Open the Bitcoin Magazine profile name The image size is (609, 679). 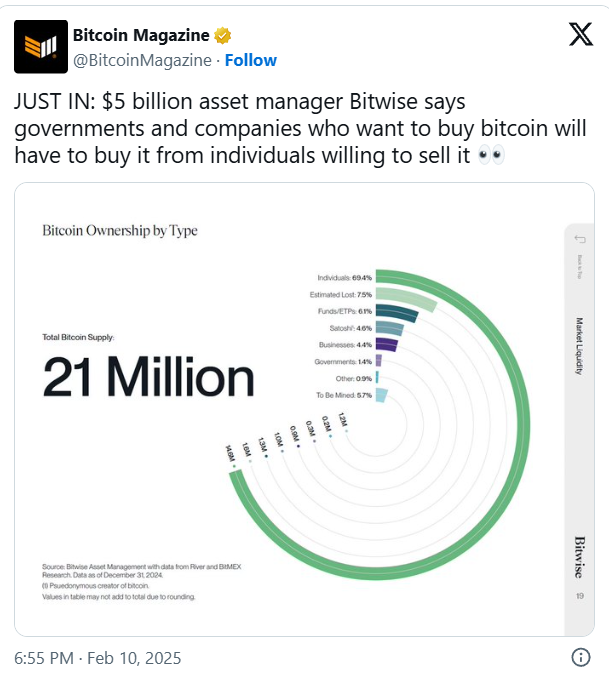[x=141, y=36]
